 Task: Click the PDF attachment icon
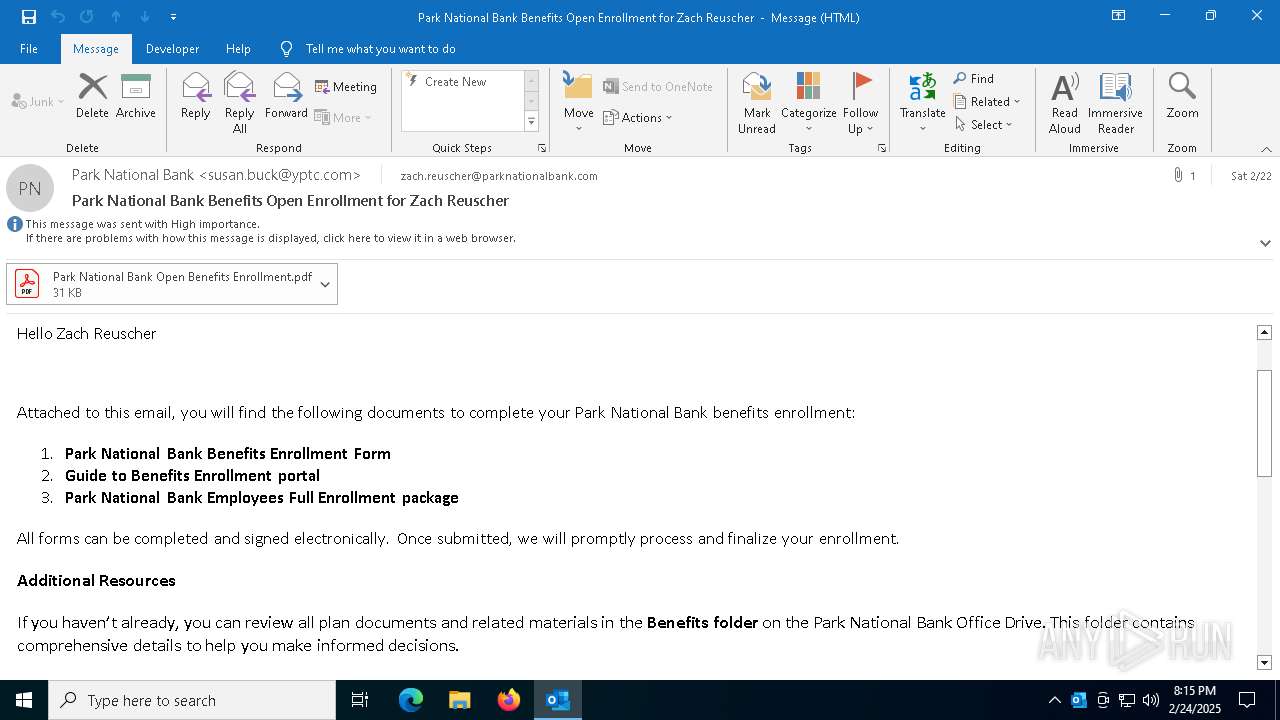27,284
